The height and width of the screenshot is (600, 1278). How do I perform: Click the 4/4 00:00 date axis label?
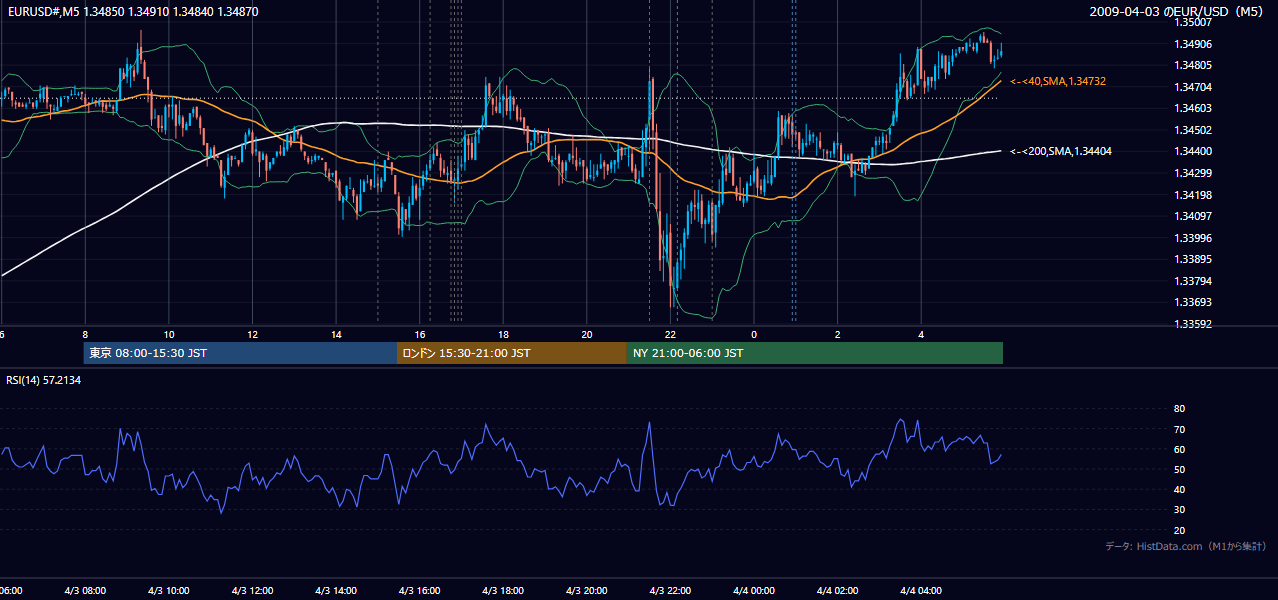click(x=754, y=591)
